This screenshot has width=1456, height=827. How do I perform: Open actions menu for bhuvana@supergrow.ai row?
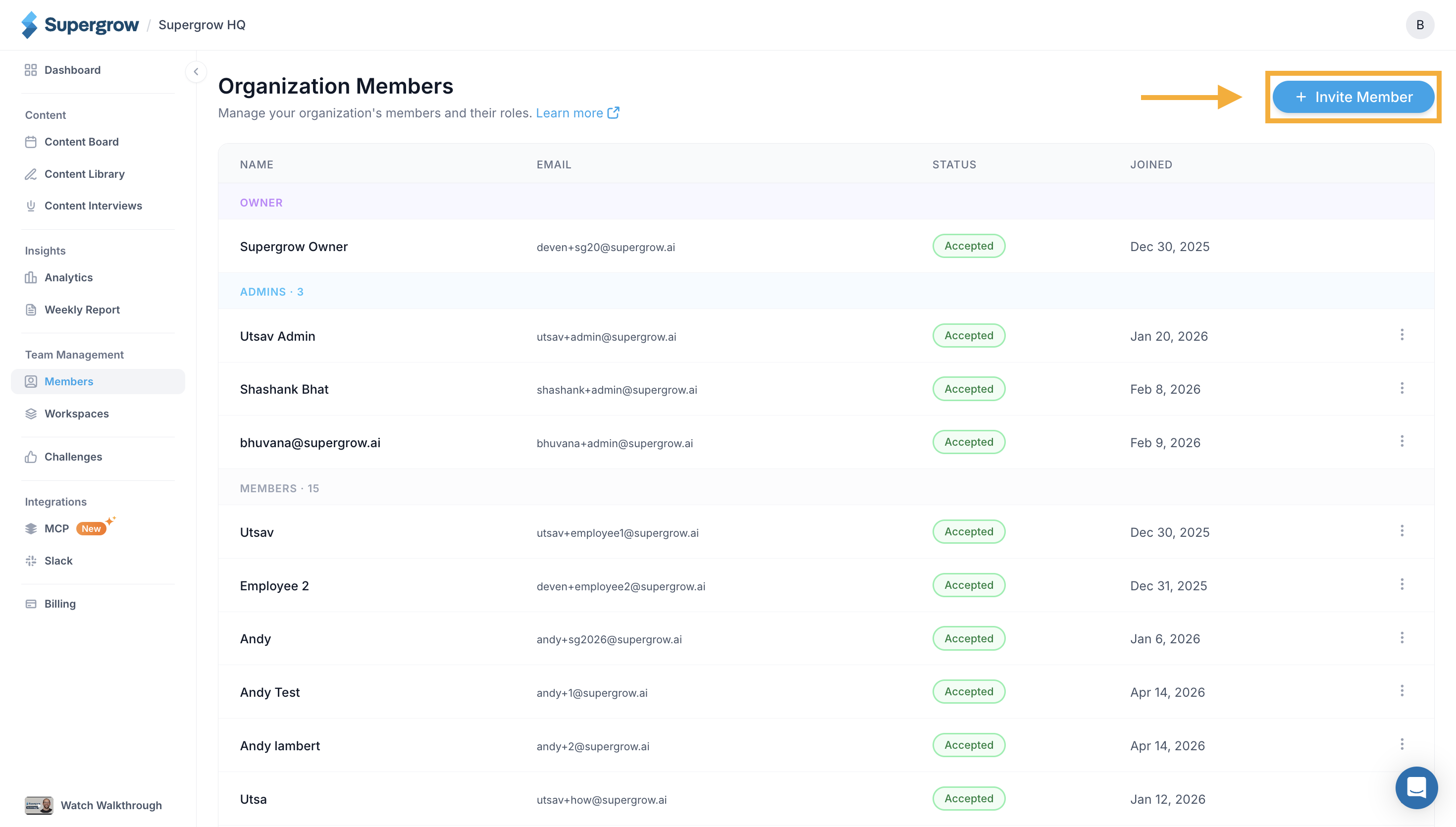[x=1402, y=442]
